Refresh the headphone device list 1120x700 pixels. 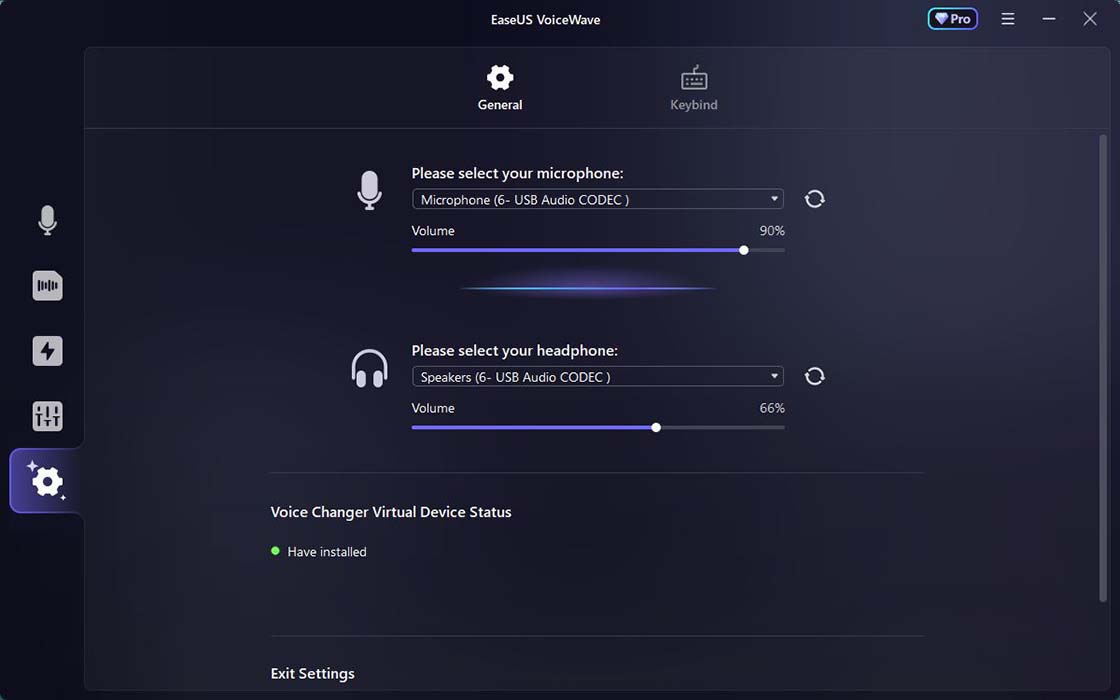pyautogui.click(x=814, y=376)
